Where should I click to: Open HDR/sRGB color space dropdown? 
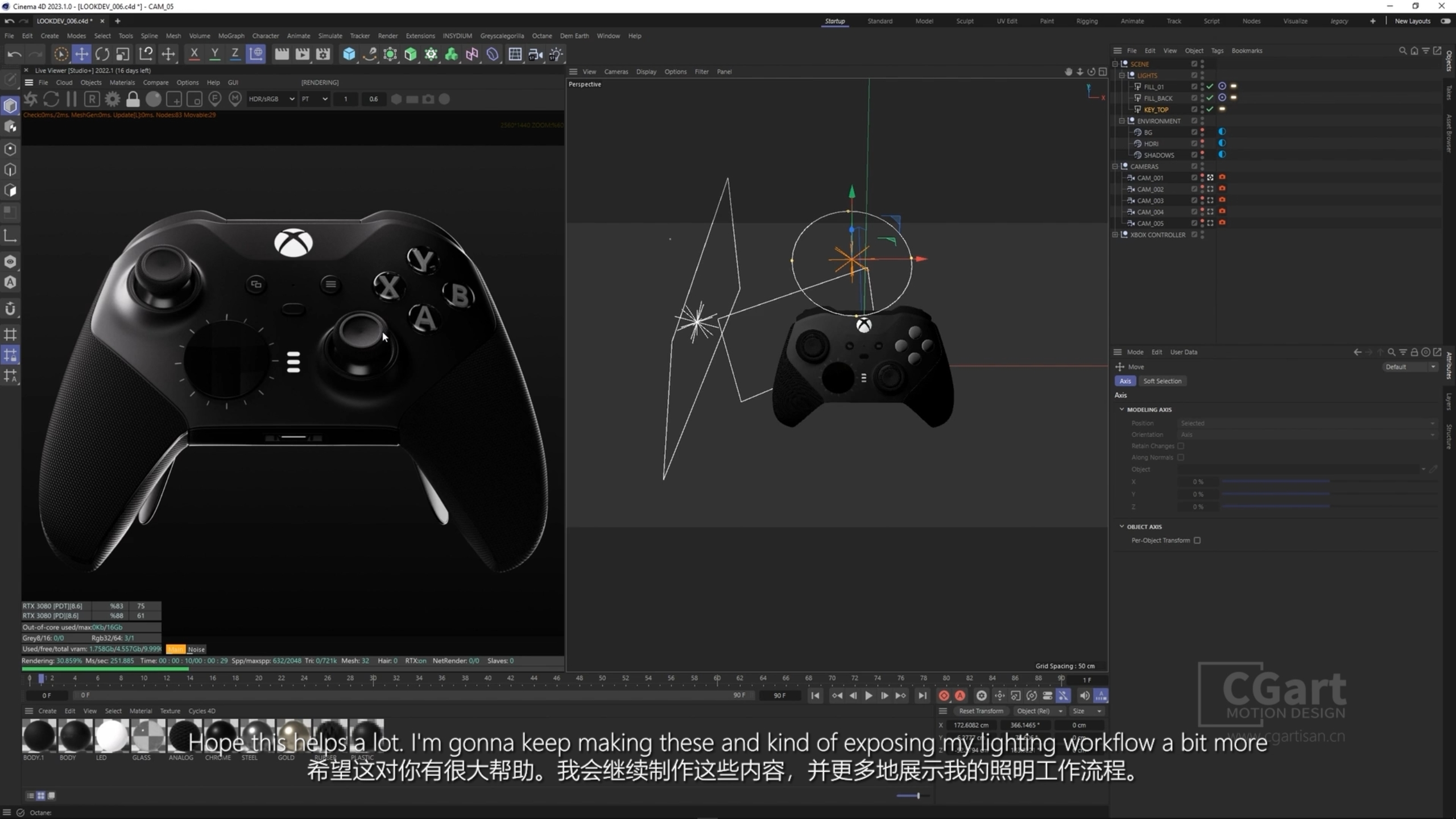tap(271, 99)
